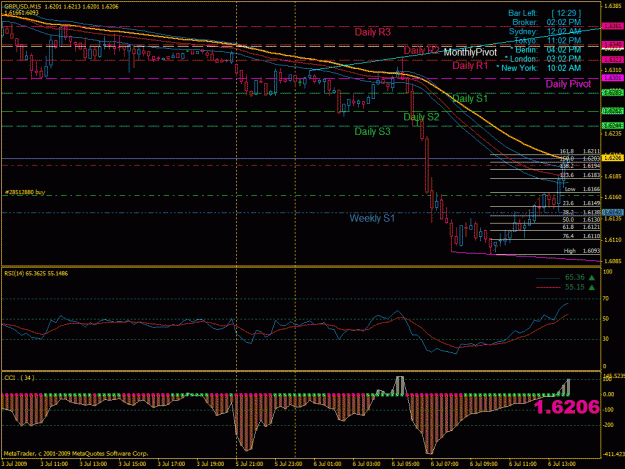Click the RSI value 65.36 in legend

575,277
